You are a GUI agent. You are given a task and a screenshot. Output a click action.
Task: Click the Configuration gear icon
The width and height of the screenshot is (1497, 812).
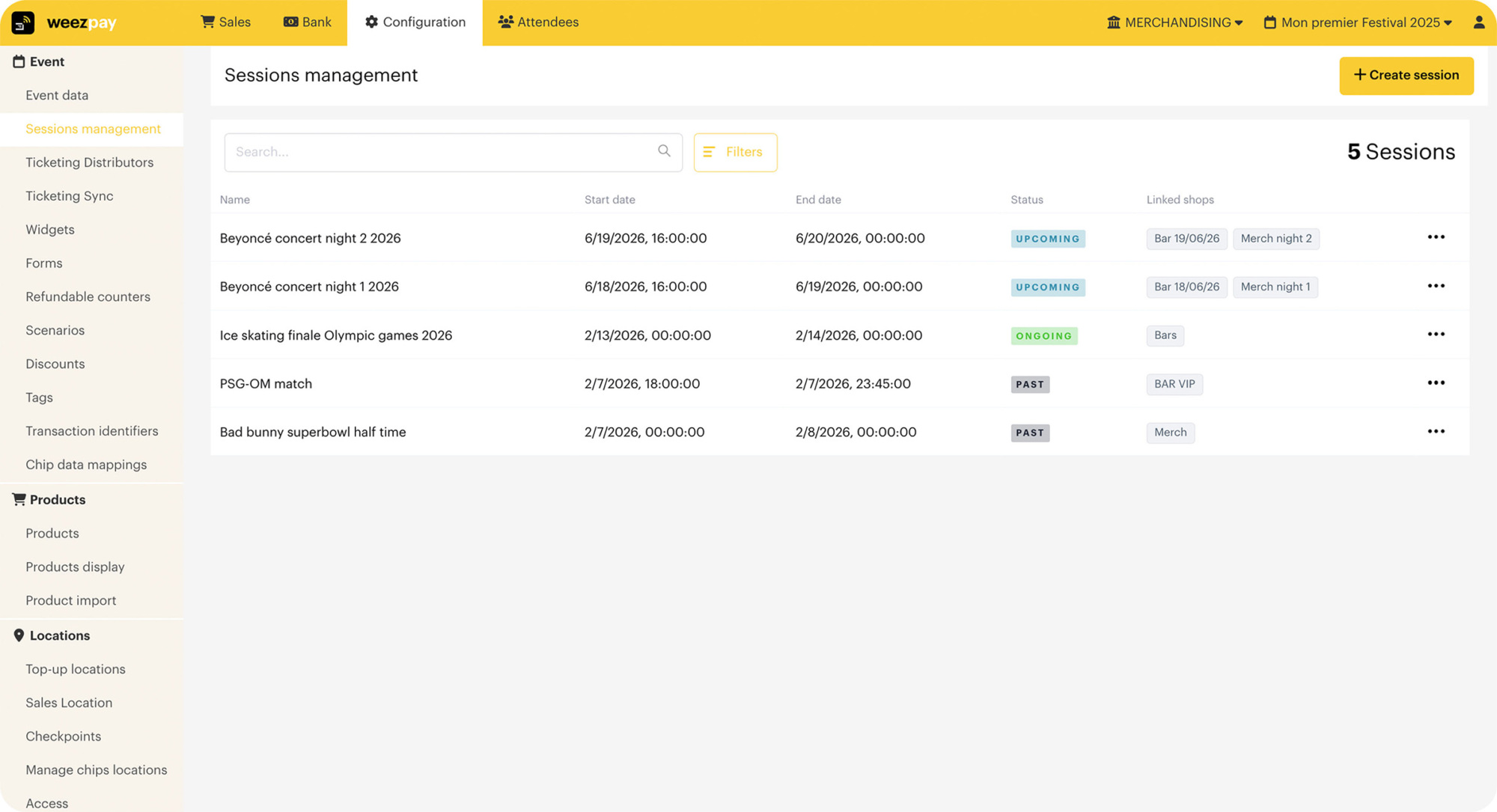[371, 22]
